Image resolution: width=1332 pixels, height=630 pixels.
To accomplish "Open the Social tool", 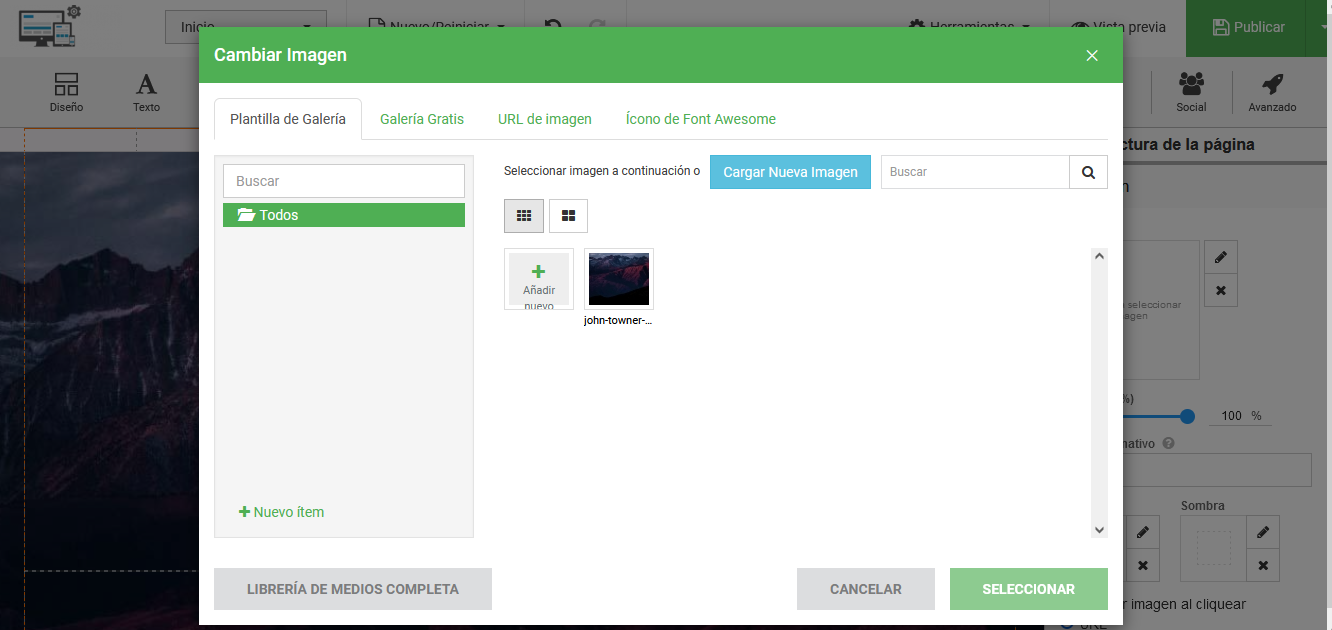I will click(1191, 92).
